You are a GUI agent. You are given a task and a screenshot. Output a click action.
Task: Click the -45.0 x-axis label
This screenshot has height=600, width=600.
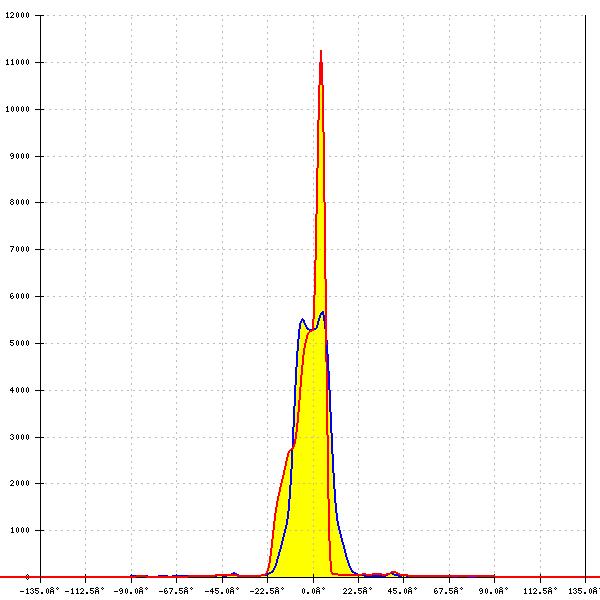[222, 591]
